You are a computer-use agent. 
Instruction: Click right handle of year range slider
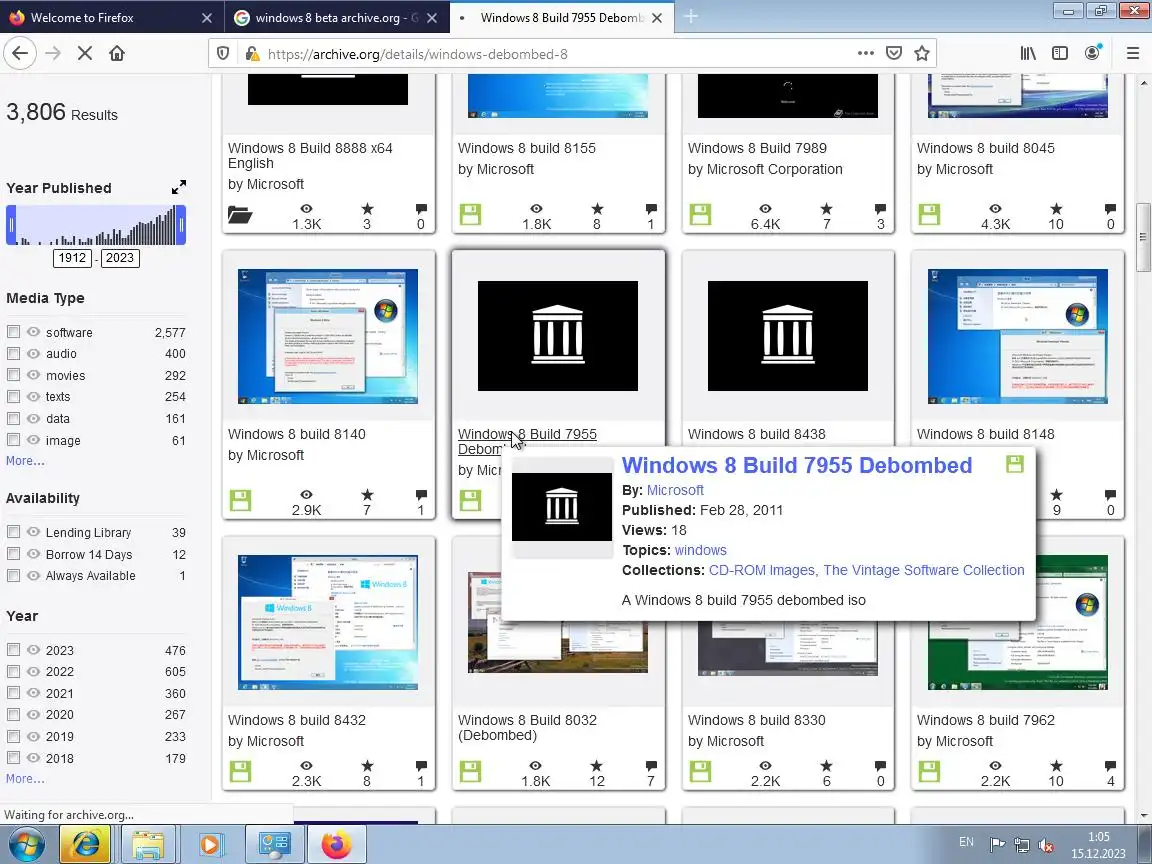[181, 225]
